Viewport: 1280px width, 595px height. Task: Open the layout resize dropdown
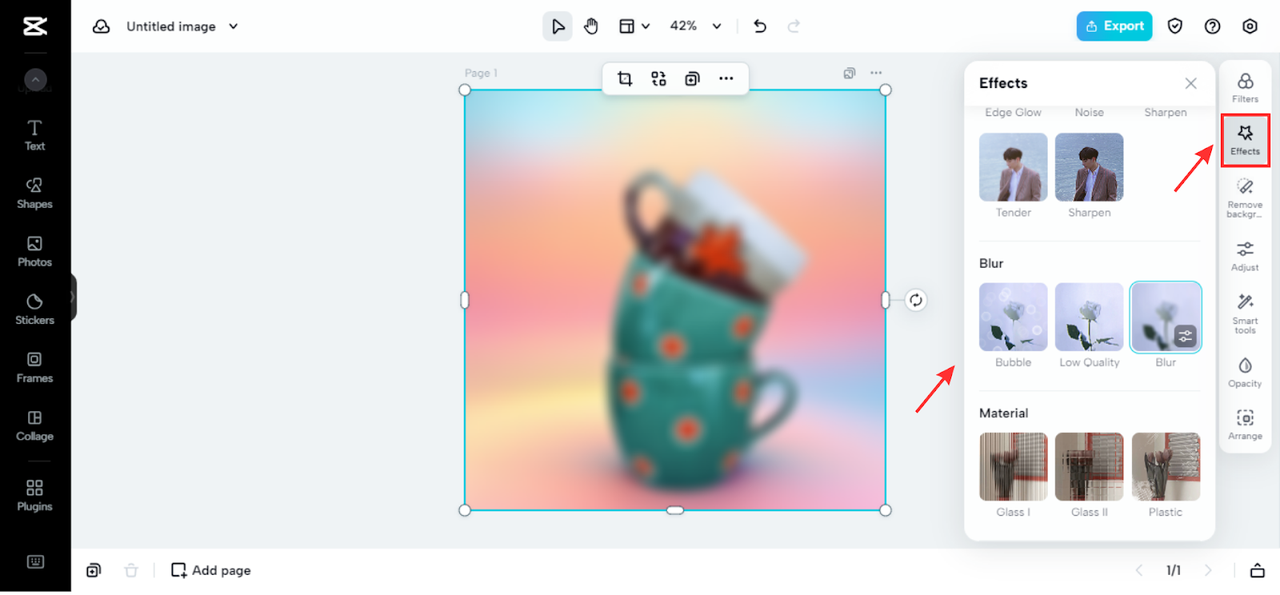[634, 26]
